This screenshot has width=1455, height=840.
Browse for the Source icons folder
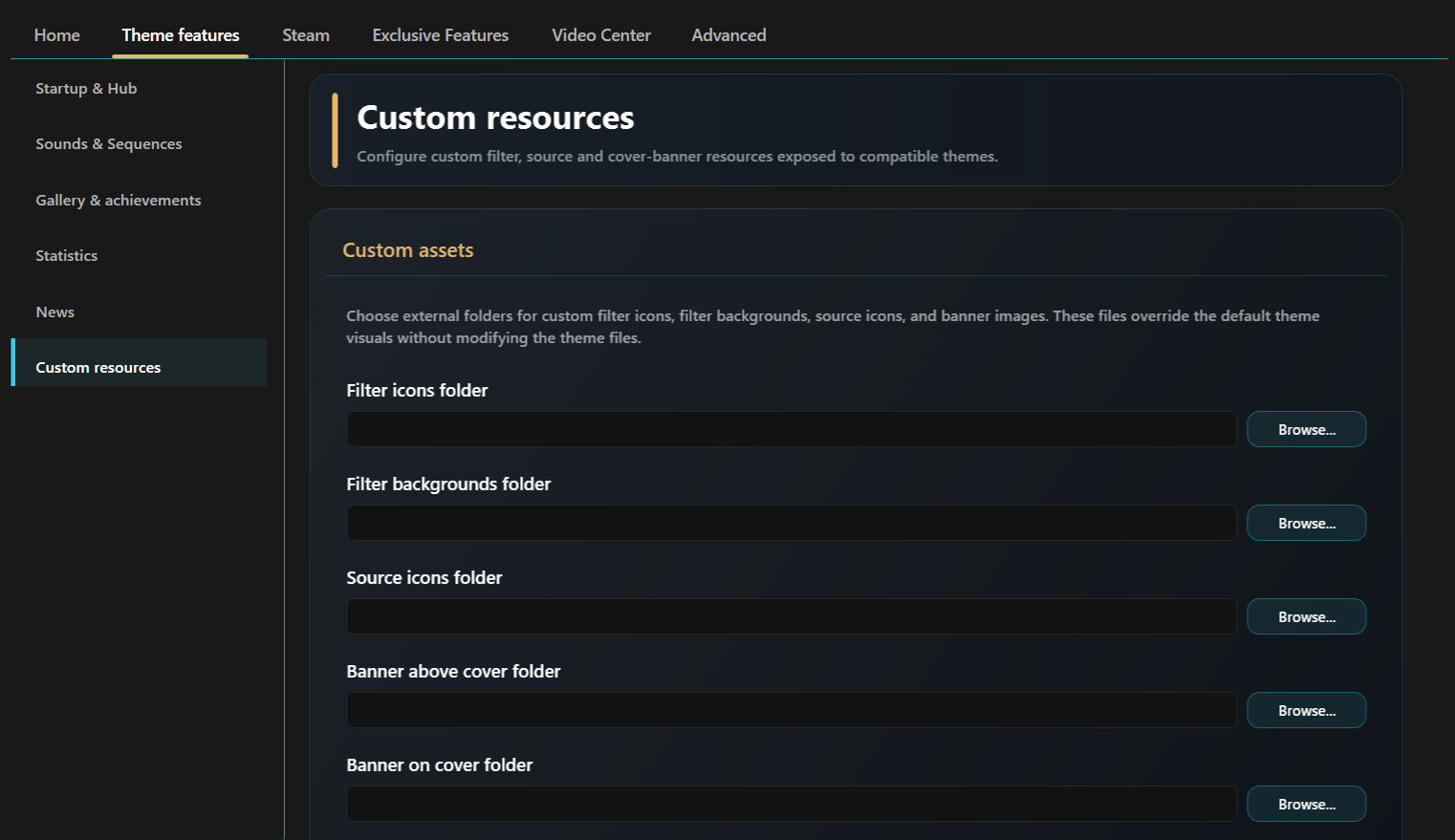(x=1307, y=616)
